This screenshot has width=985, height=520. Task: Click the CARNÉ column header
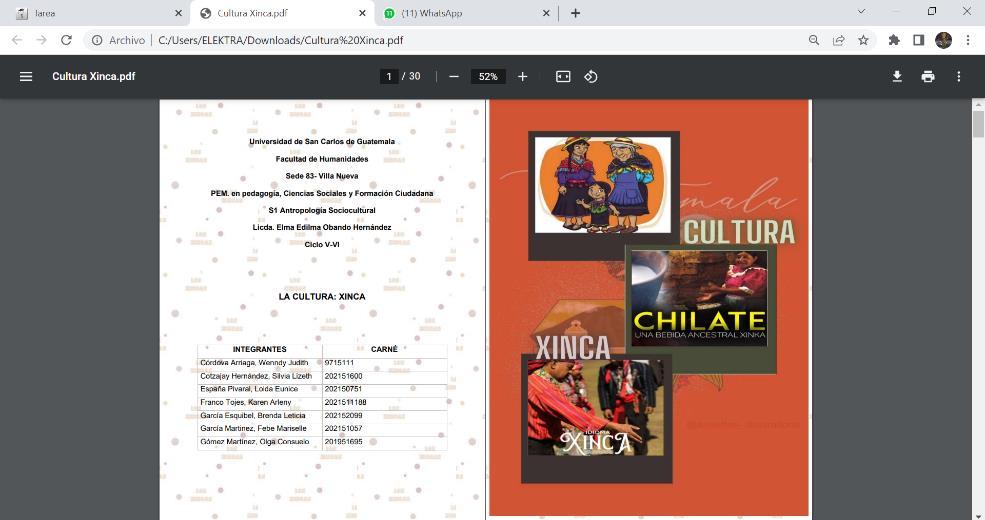pos(384,349)
